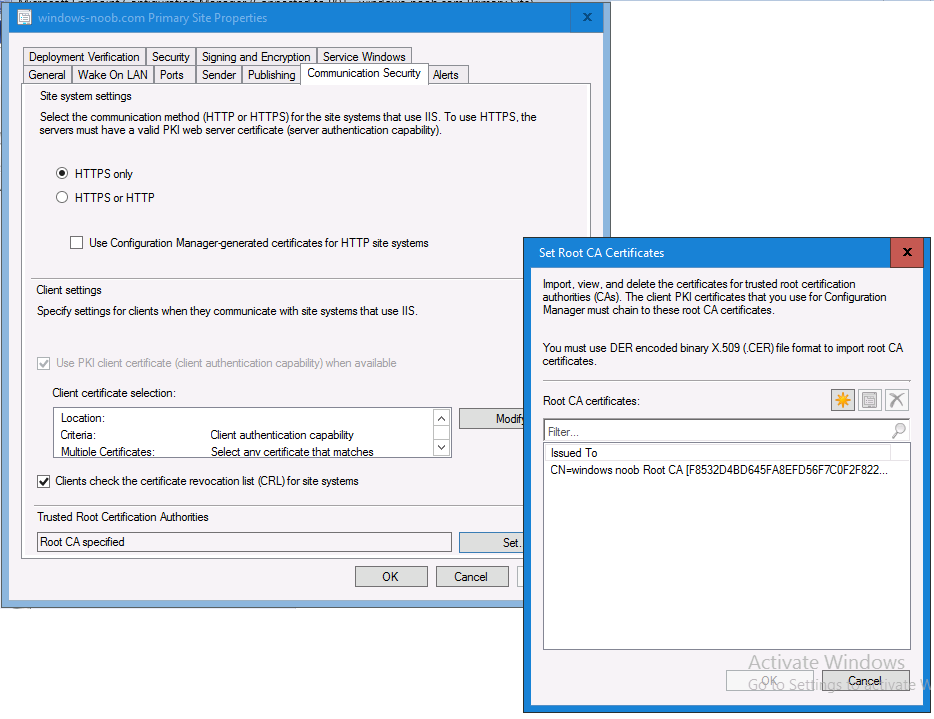The image size is (934, 719).
Task: Click OK in Primary Site Properties
Action: click(x=391, y=576)
